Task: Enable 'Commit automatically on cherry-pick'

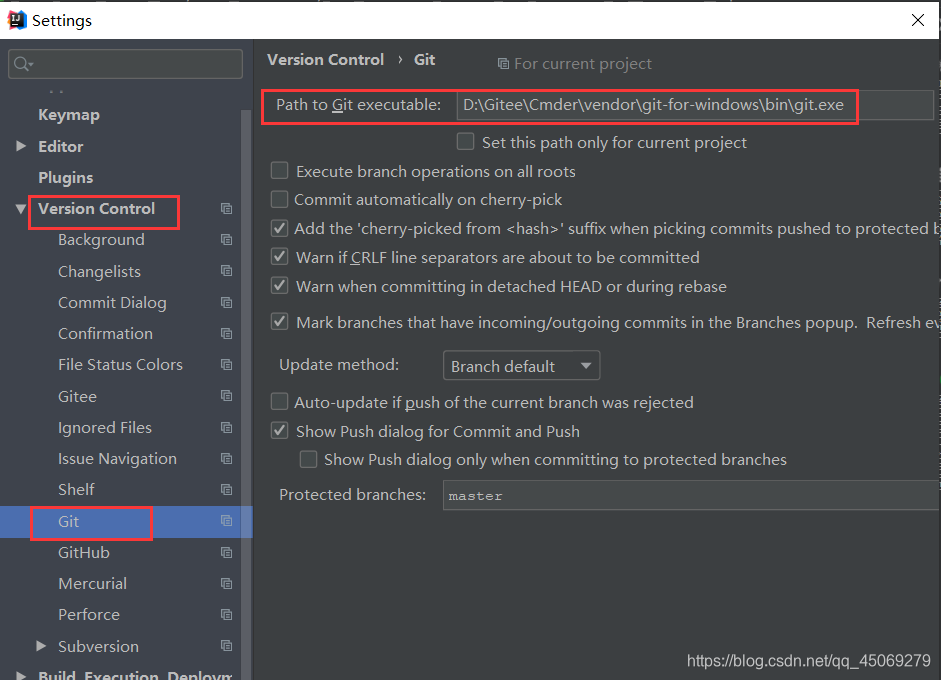Action: (x=280, y=199)
